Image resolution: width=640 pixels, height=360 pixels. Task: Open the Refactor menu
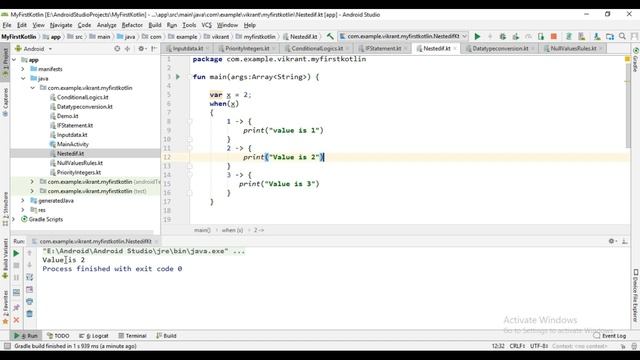point(132,25)
